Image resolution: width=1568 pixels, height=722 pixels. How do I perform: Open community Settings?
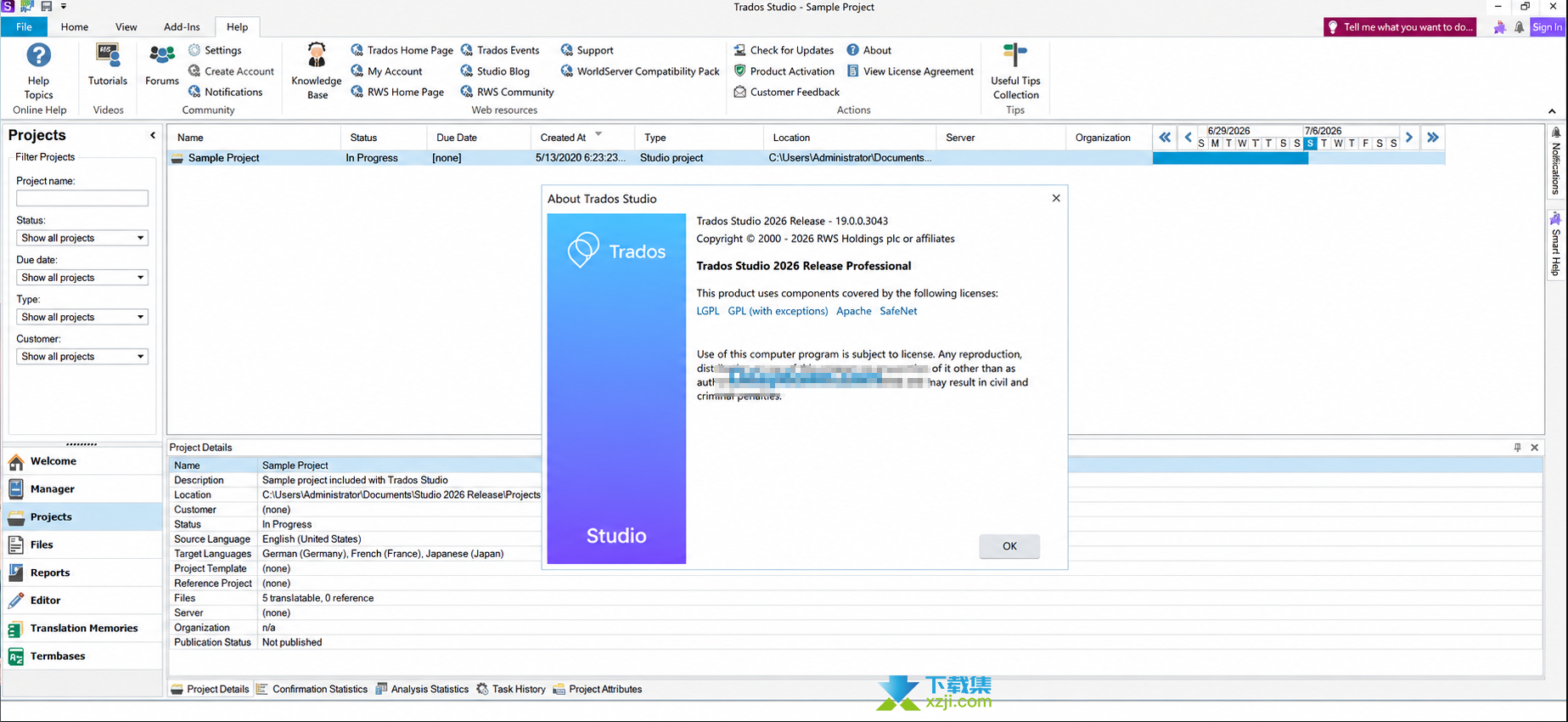215,50
